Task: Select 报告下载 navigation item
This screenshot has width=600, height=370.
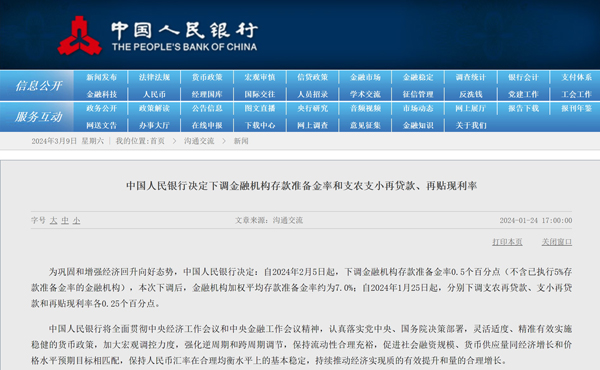Action: pyautogui.click(x=523, y=108)
